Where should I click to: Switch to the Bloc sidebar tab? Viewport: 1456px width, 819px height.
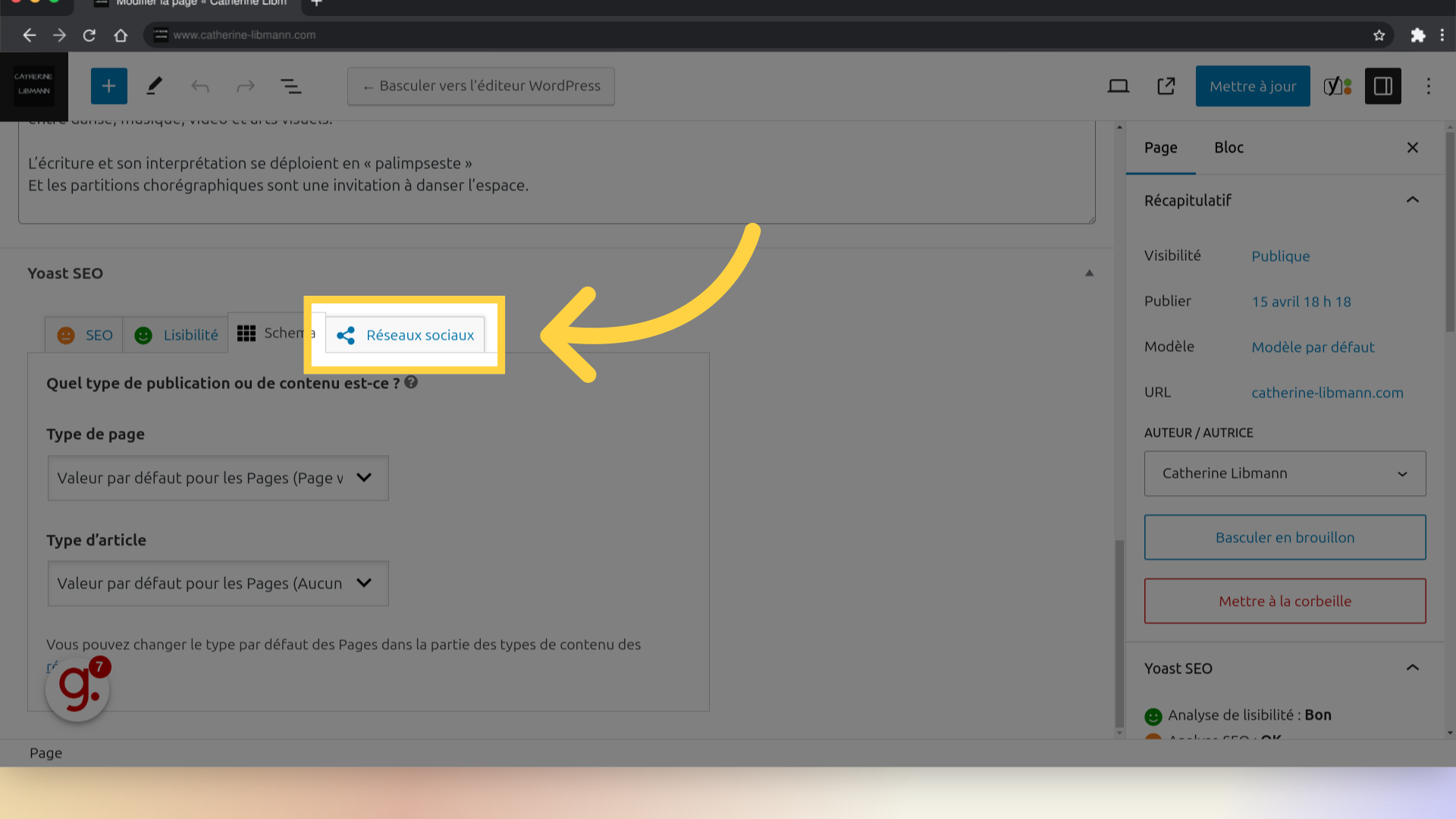pyautogui.click(x=1228, y=148)
